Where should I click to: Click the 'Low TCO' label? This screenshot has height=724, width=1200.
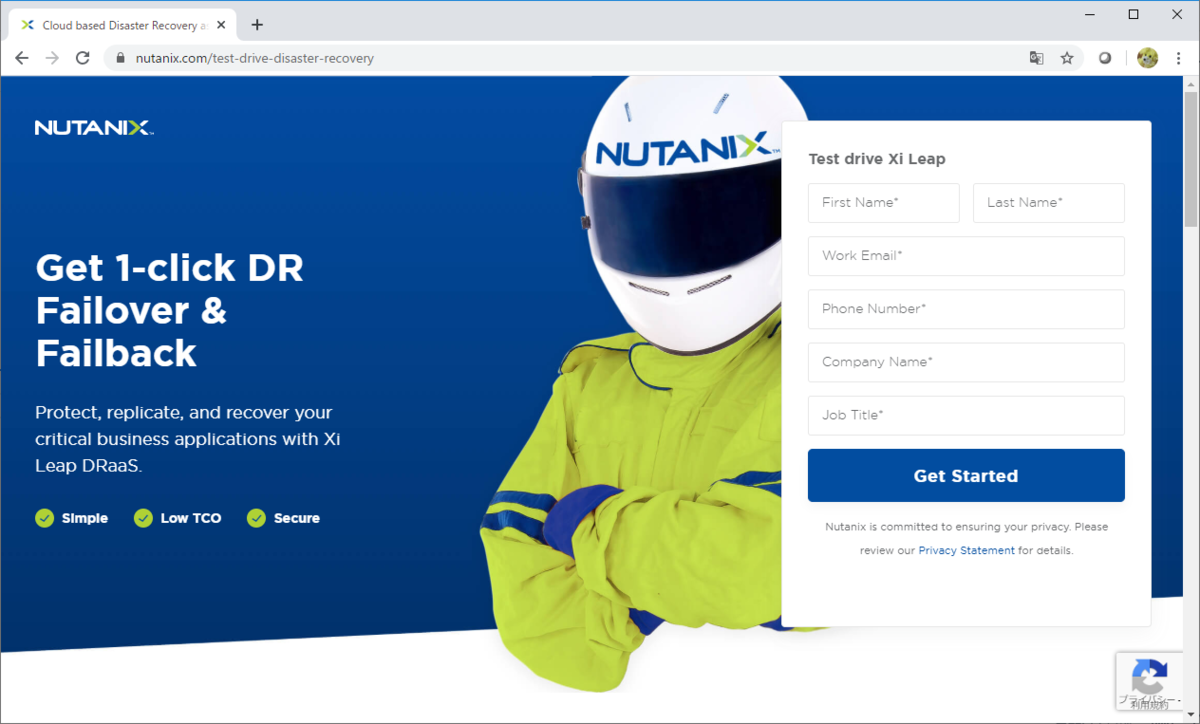pyautogui.click(x=191, y=518)
